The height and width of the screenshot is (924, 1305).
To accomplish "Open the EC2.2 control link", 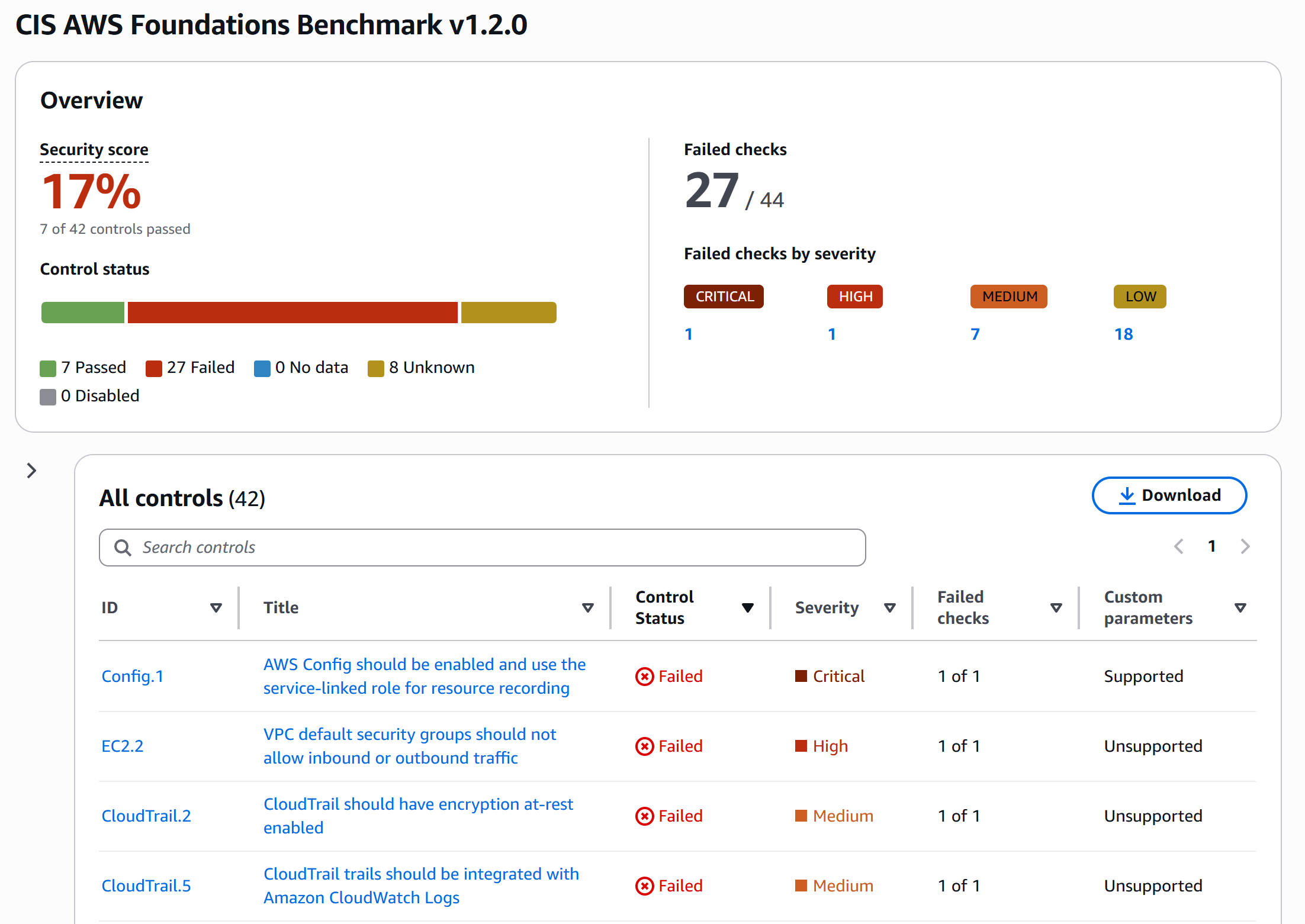I will click(123, 746).
